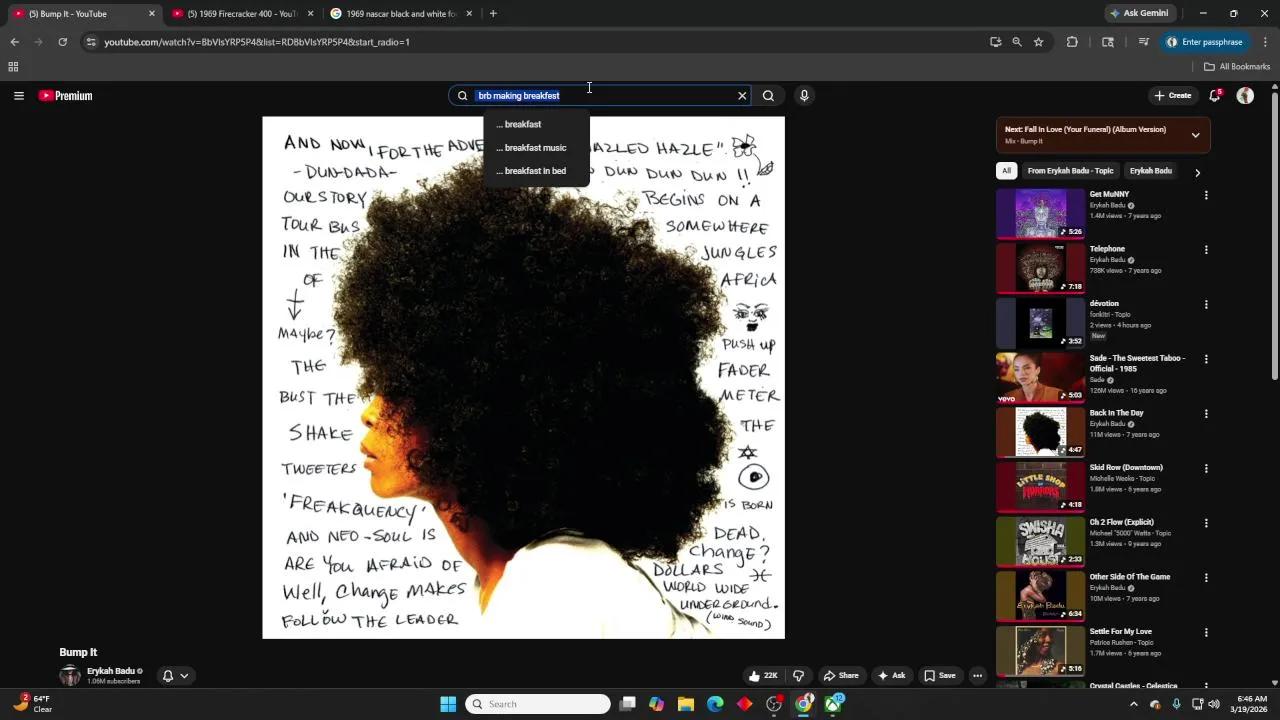Play the Telephone video thumbnail

[x=1038, y=267]
